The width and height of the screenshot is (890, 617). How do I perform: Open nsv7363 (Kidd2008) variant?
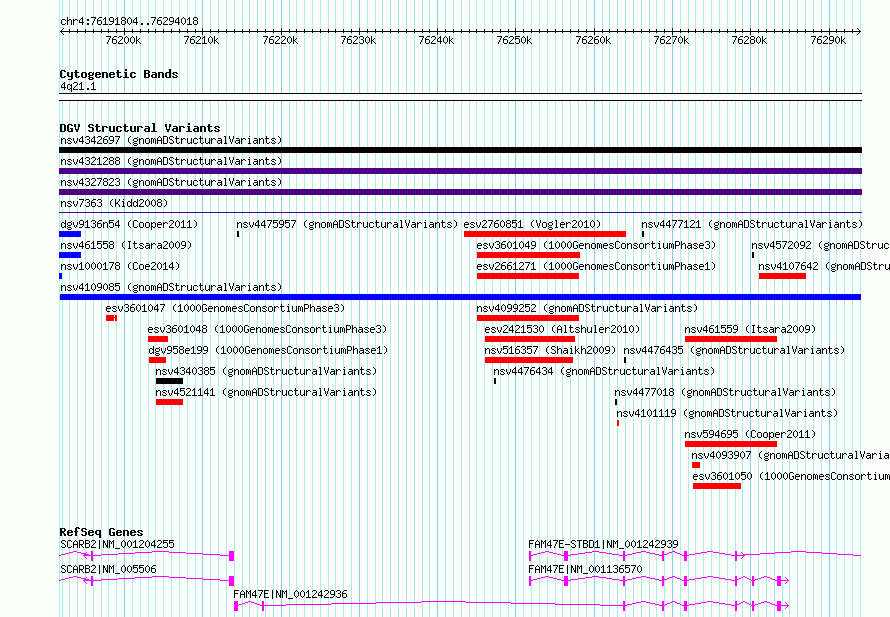[114, 203]
